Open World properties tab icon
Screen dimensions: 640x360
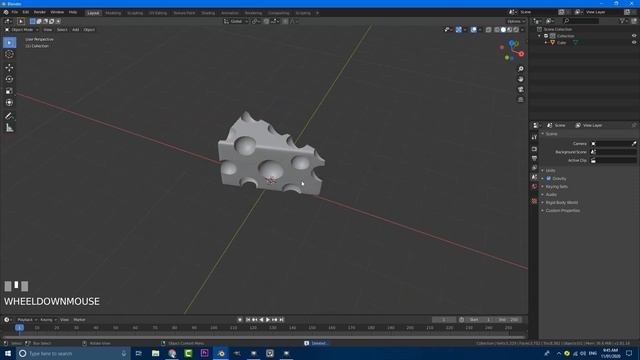coord(534,187)
